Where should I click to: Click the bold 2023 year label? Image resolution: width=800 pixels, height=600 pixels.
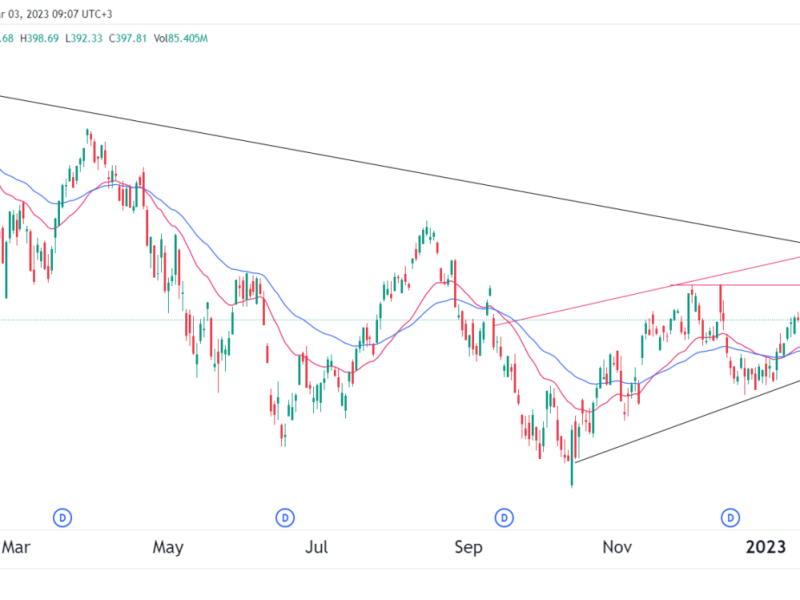[769, 547]
